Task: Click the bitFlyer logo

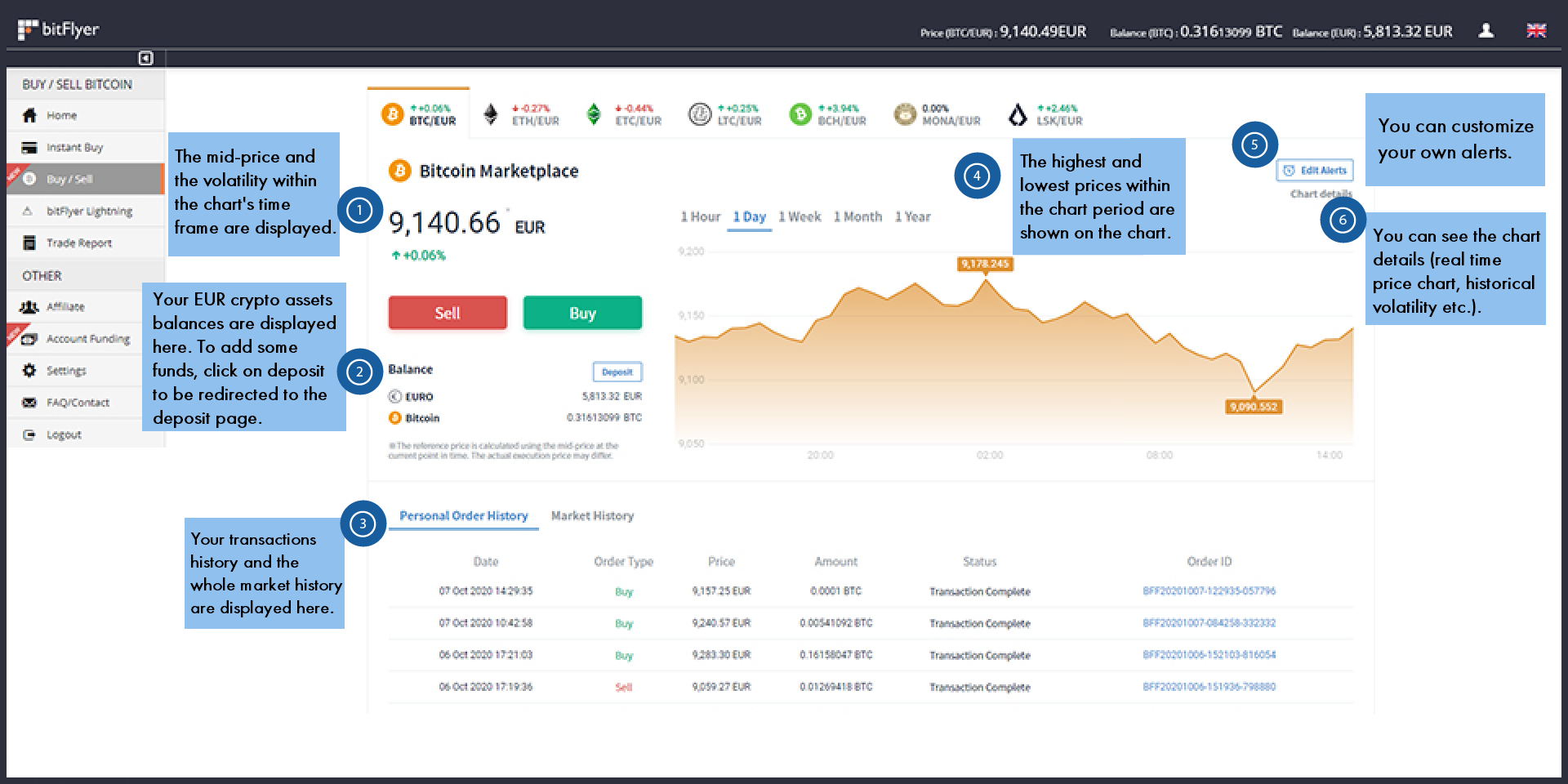Action: click(x=57, y=28)
